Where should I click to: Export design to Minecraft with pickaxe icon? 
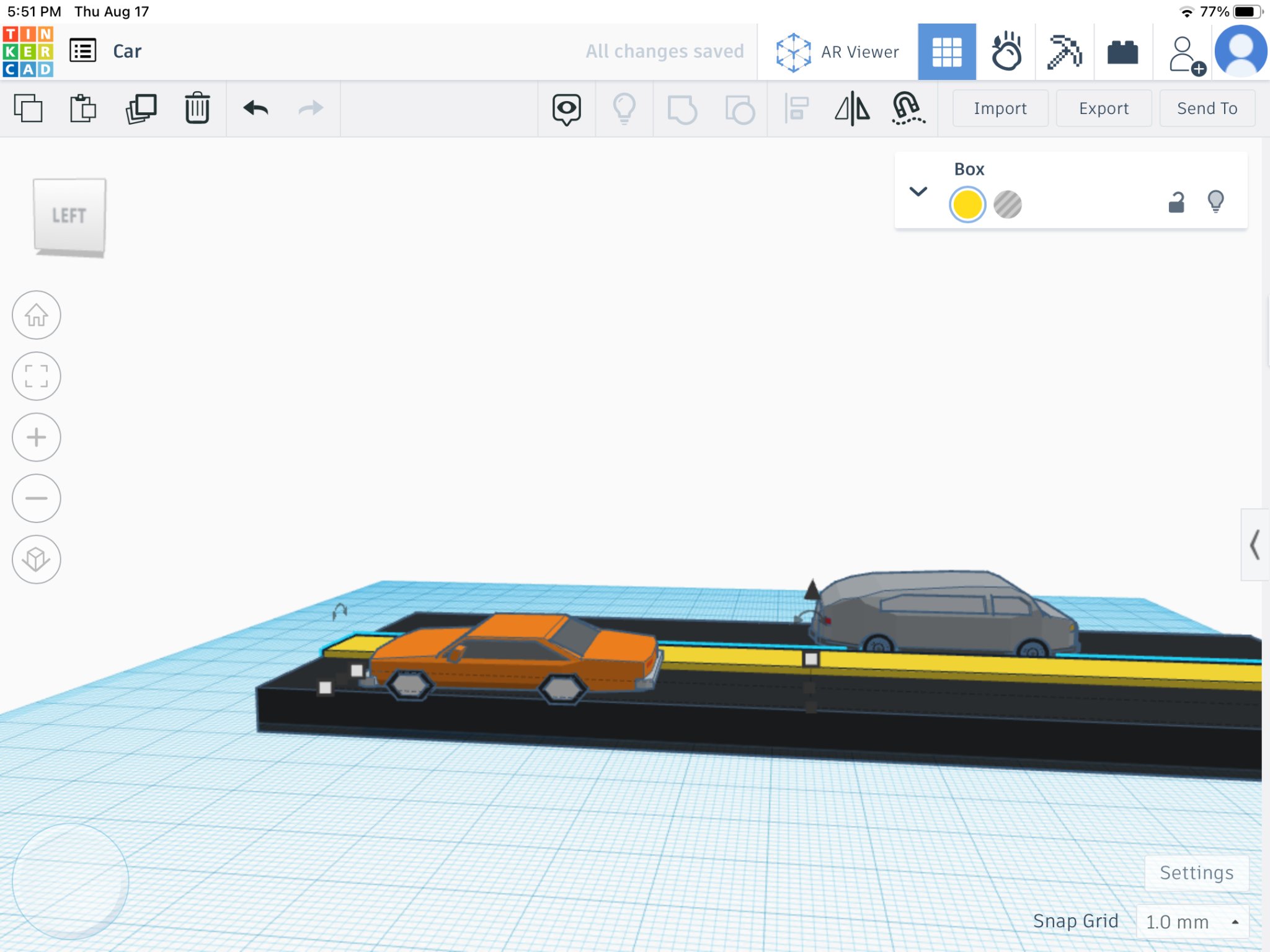(x=1065, y=51)
